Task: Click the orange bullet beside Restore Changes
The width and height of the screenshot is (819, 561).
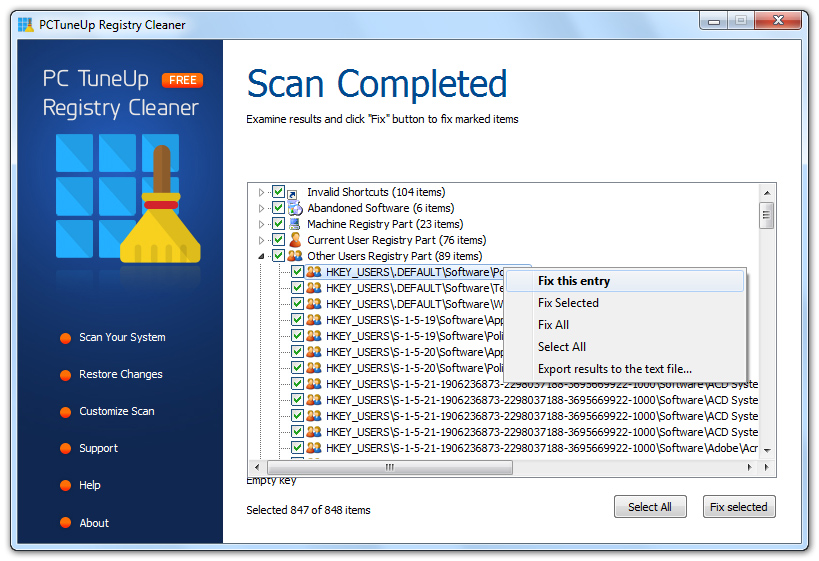Action: (x=65, y=375)
